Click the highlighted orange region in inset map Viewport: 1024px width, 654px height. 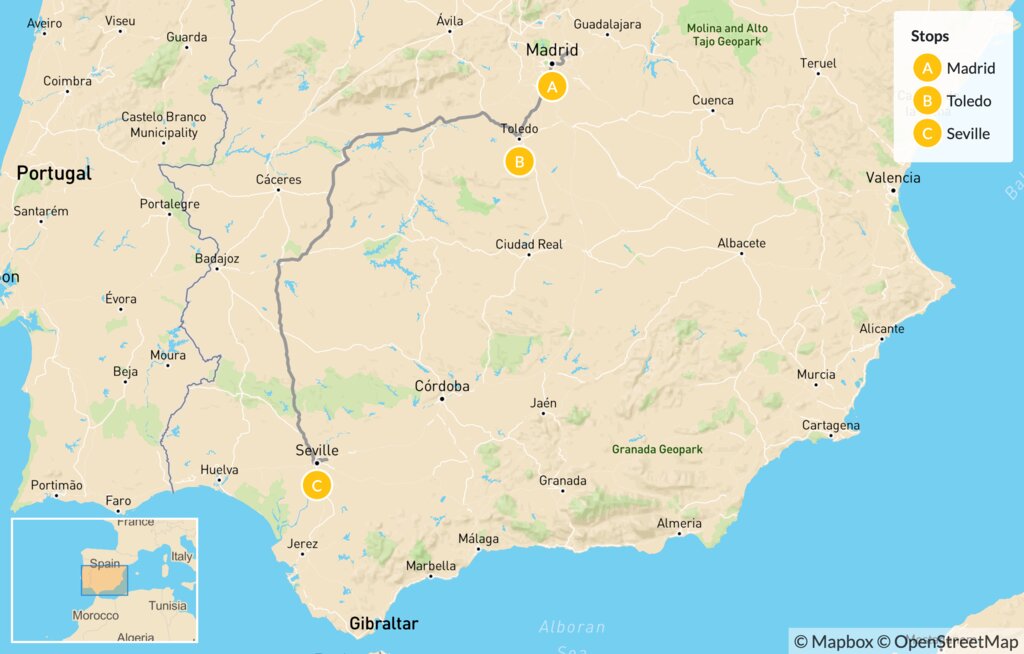(104, 581)
